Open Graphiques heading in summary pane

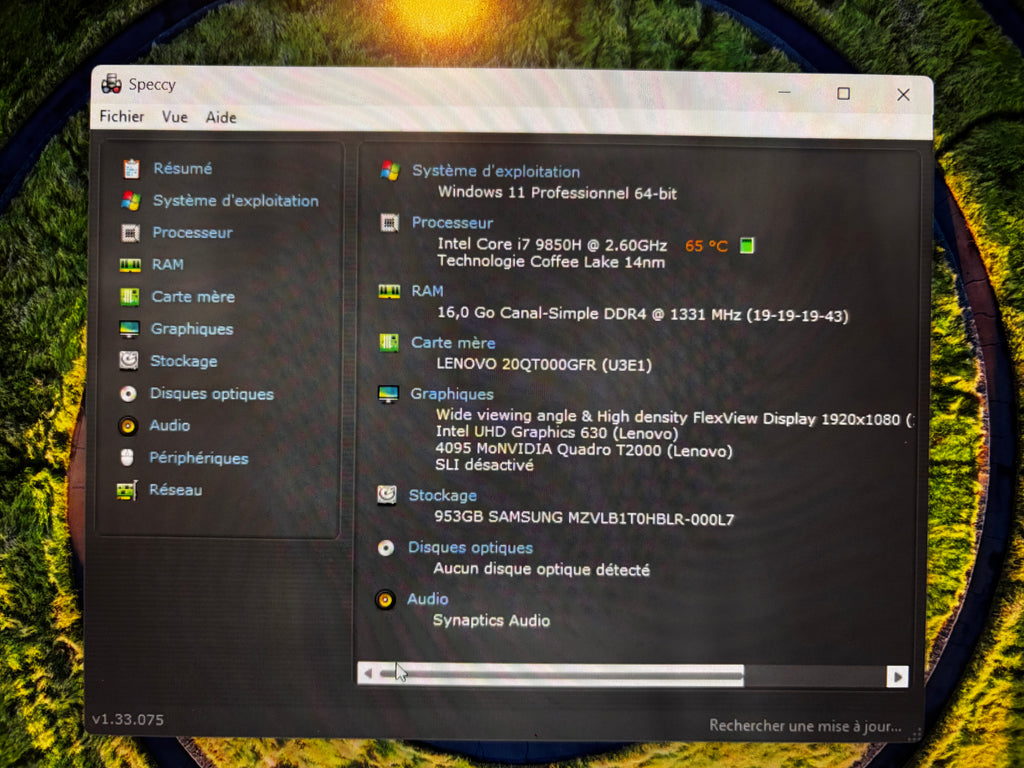(452, 394)
